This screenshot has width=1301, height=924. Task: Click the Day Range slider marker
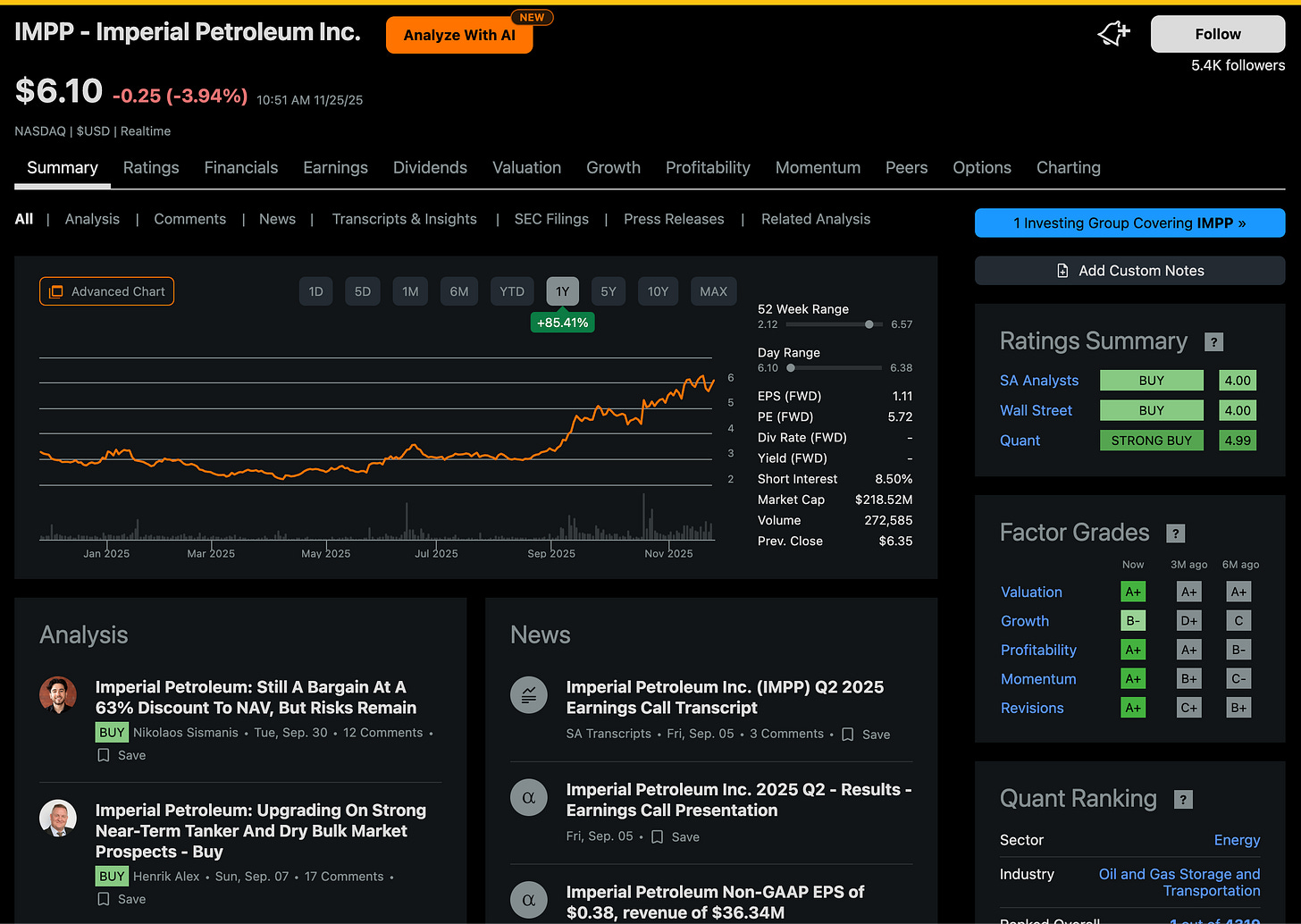[x=791, y=367]
